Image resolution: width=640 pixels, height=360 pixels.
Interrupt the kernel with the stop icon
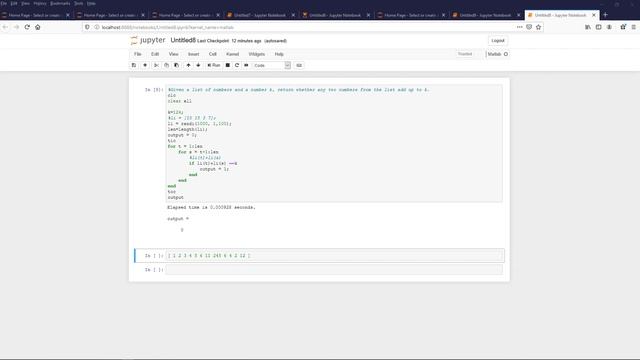(x=228, y=65)
